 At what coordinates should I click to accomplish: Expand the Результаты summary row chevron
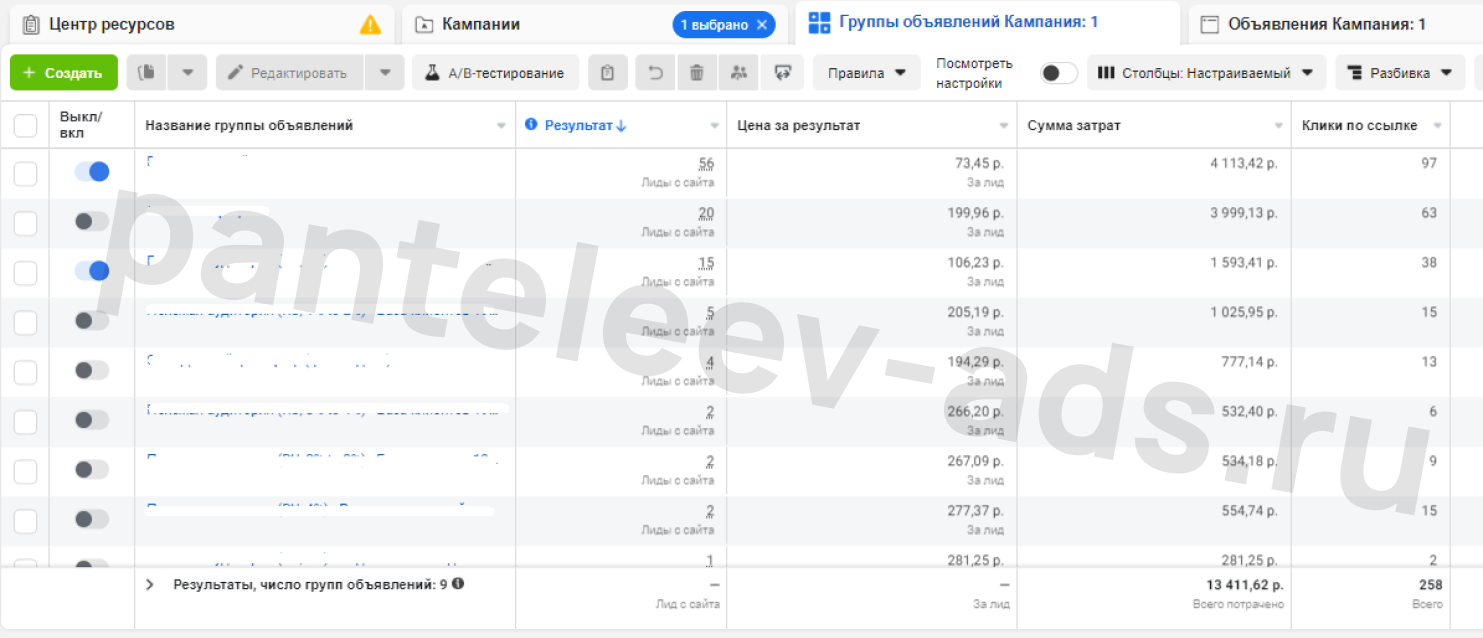click(x=150, y=584)
